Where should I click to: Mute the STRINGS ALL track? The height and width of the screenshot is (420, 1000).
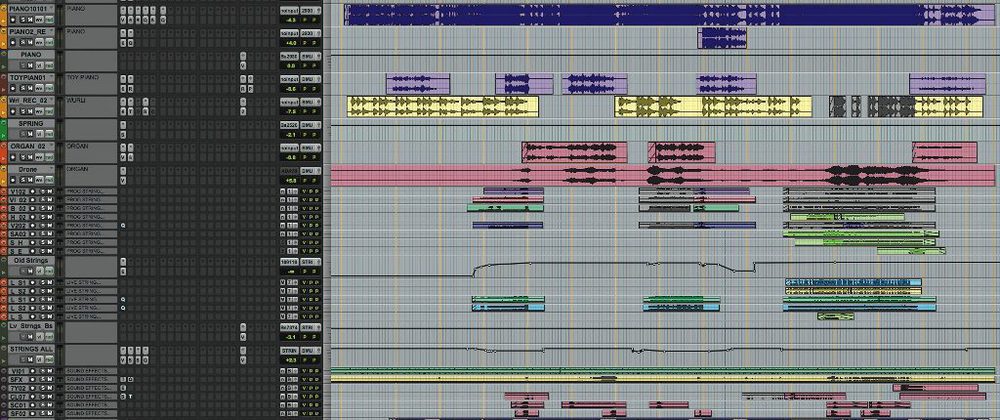pyautogui.click(x=30, y=360)
